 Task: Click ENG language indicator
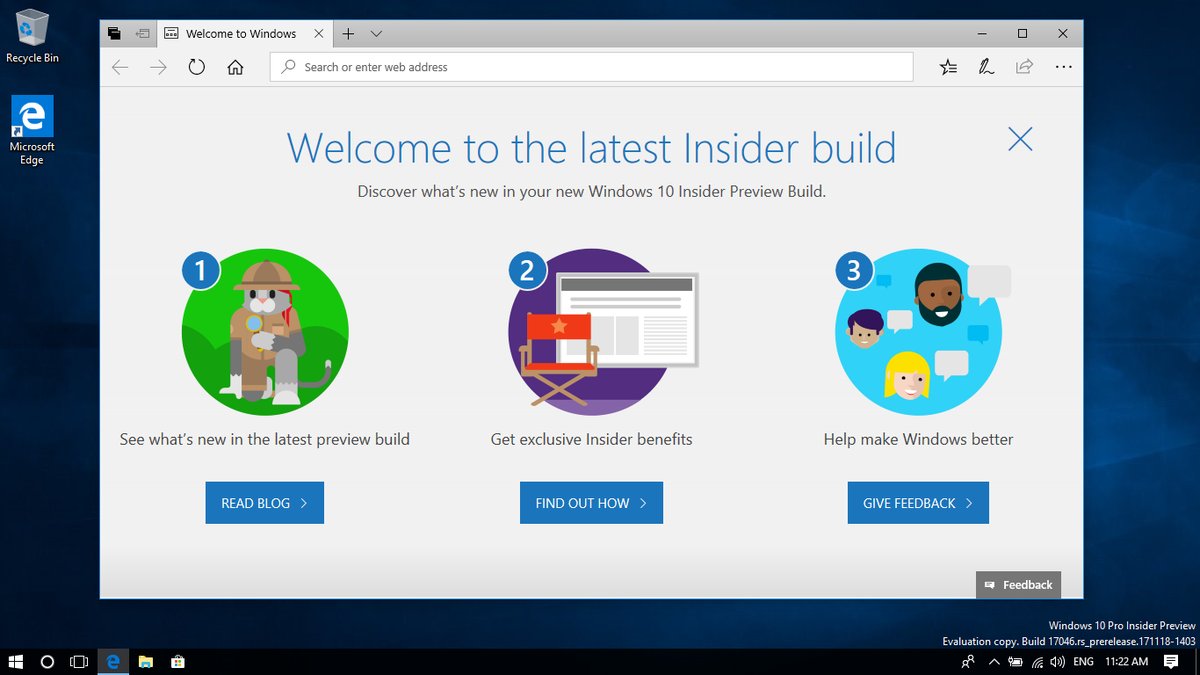point(1084,662)
